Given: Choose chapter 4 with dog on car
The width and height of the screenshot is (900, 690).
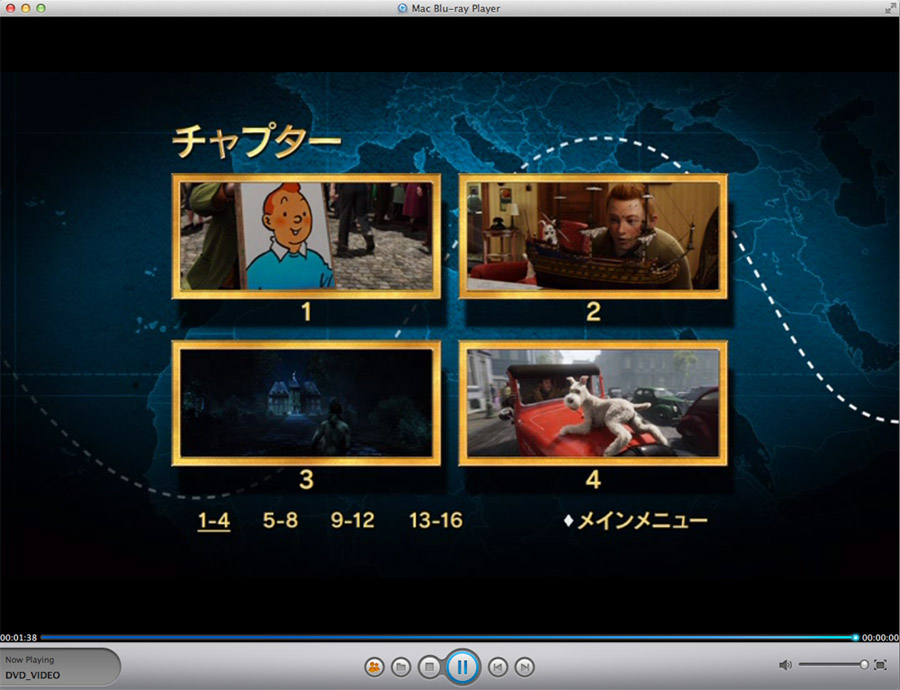Looking at the screenshot, I should [593, 402].
